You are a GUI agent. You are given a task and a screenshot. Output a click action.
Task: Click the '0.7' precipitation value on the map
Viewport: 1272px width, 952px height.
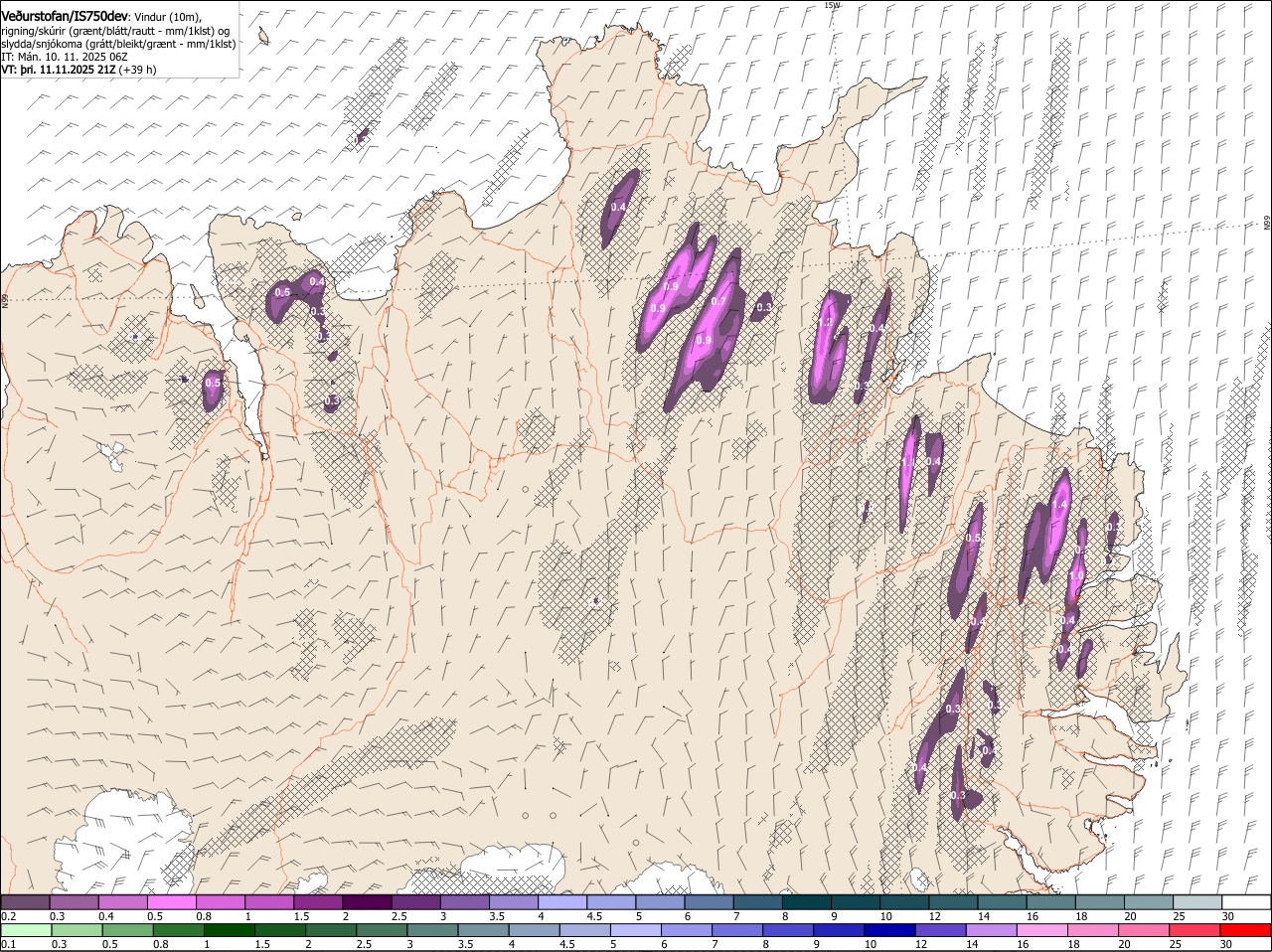click(718, 302)
